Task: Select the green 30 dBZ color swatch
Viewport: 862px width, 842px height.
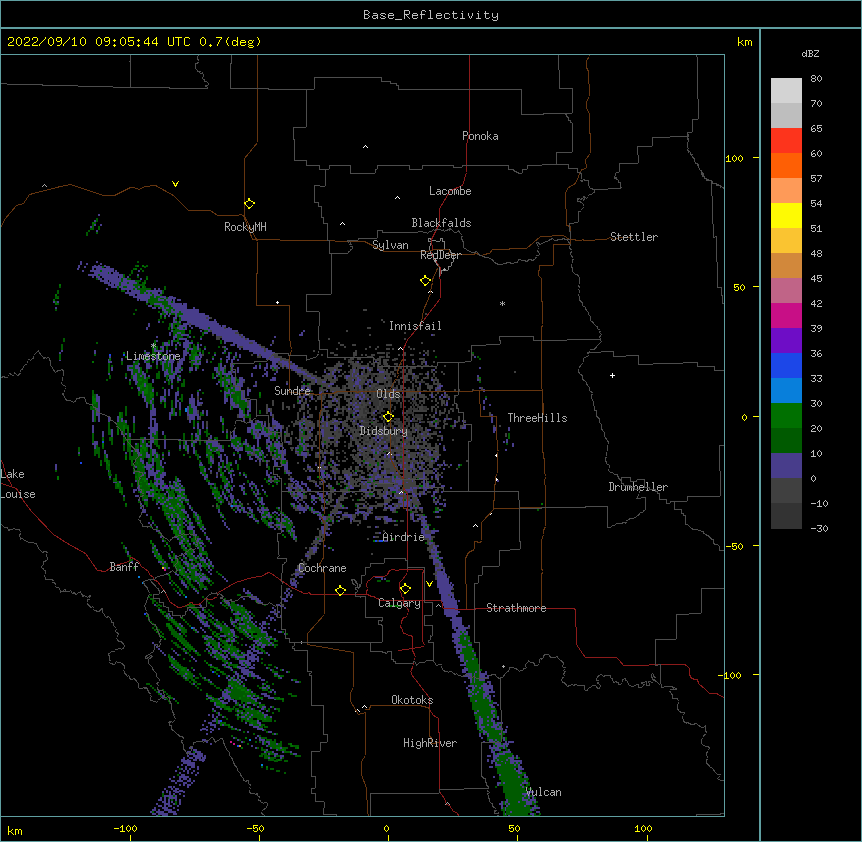Action: click(786, 416)
